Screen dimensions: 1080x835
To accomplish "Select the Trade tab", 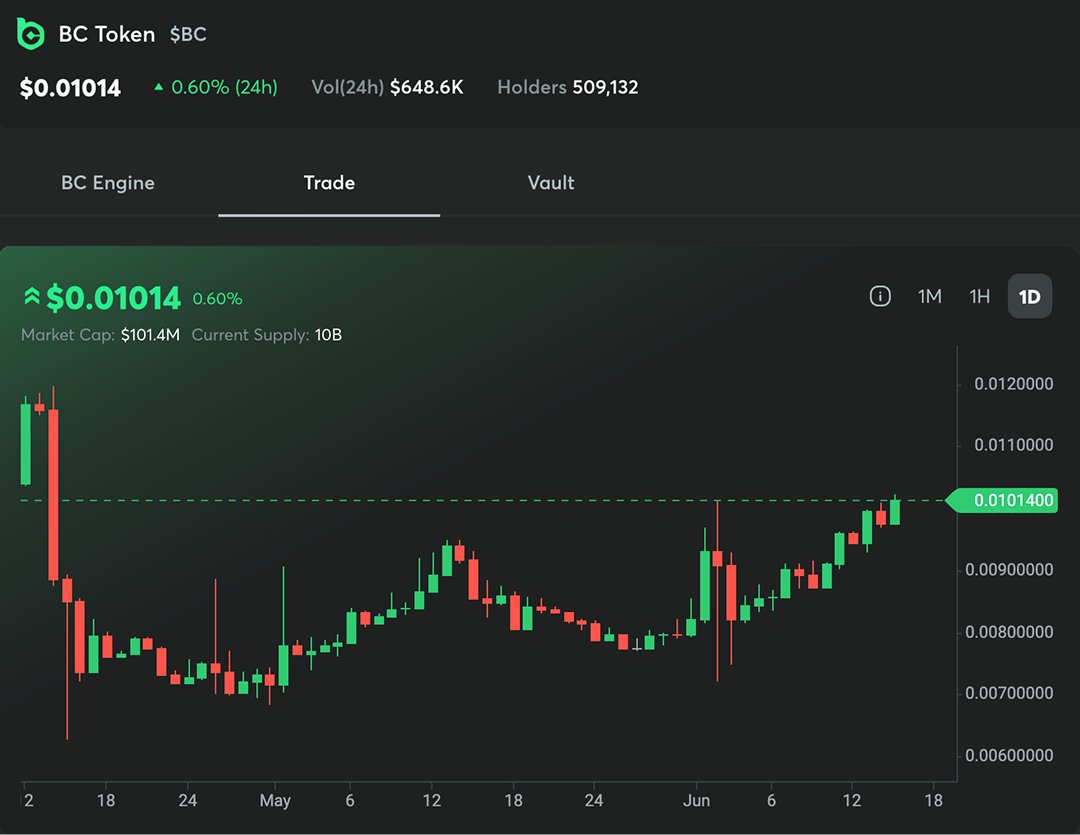I will point(329,183).
